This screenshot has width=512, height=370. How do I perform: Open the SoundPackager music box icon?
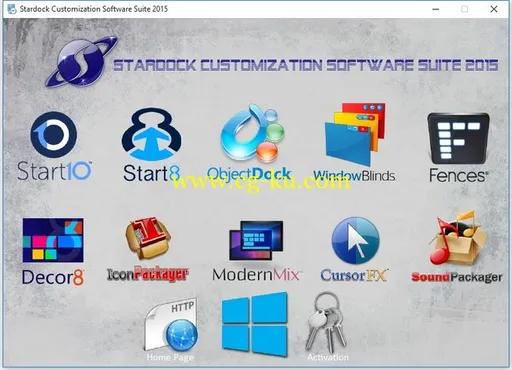click(459, 237)
